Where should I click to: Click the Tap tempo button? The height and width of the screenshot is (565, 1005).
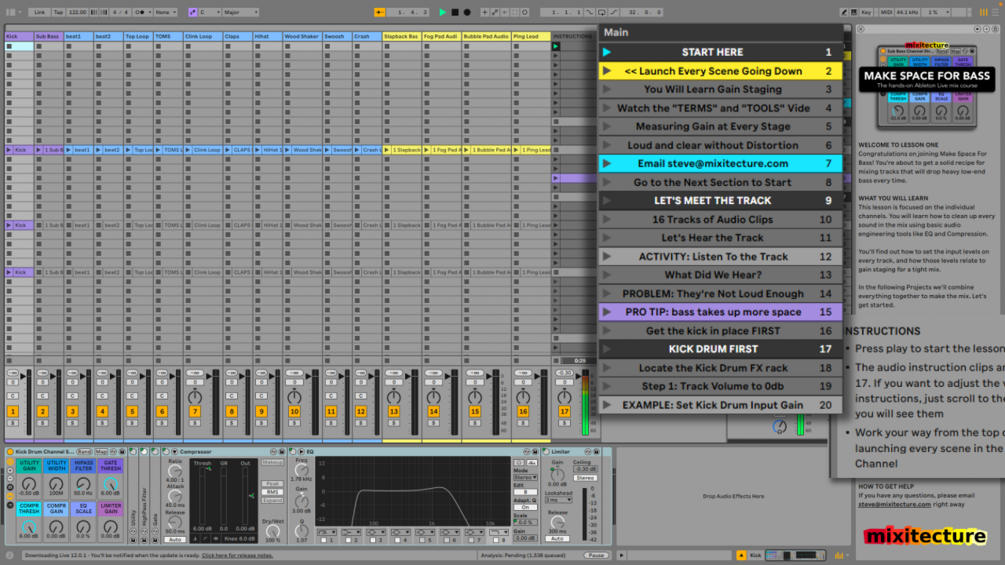click(58, 12)
